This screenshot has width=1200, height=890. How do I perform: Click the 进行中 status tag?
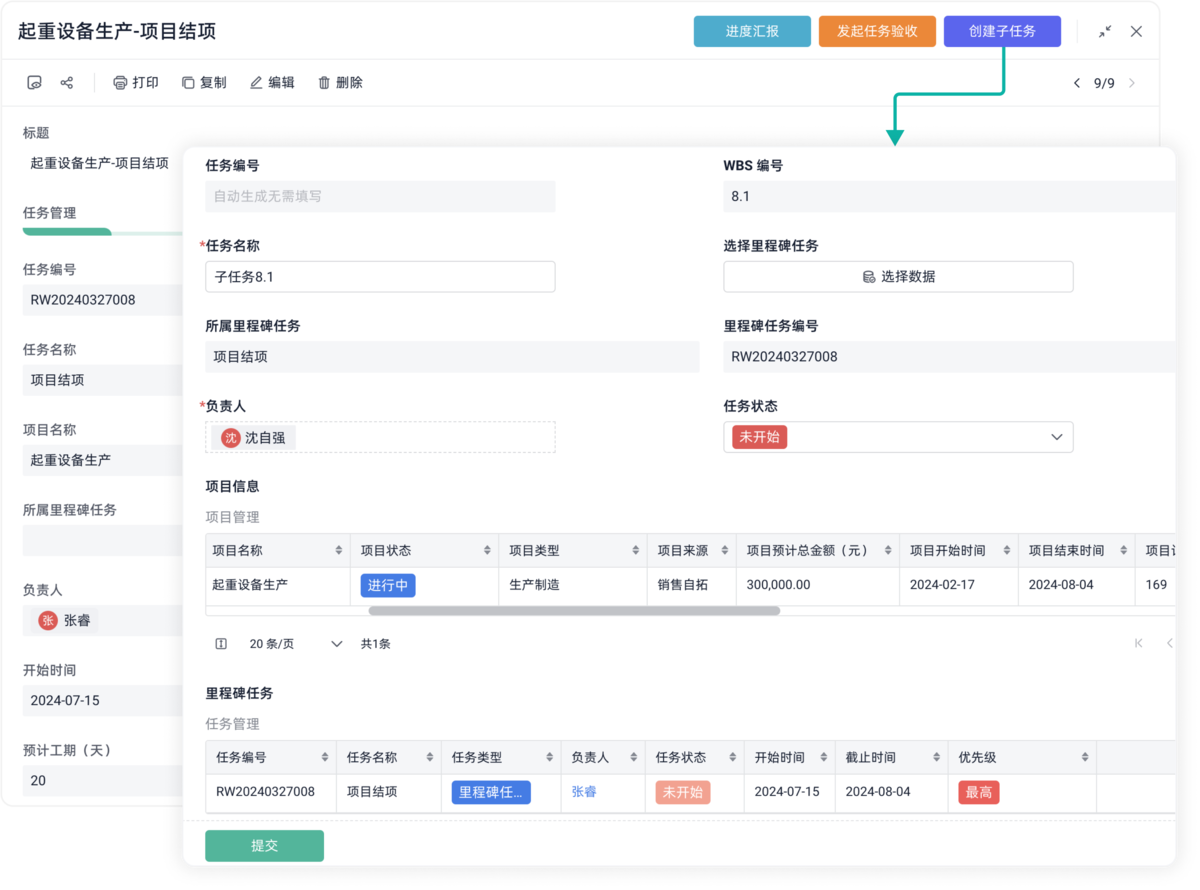pyautogui.click(x=388, y=585)
